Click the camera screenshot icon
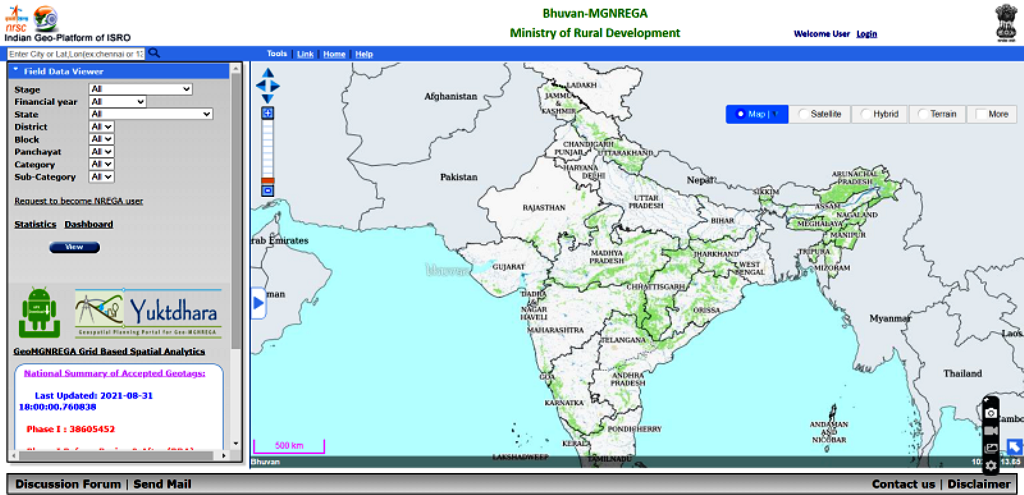The image size is (1024, 495). [x=991, y=412]
